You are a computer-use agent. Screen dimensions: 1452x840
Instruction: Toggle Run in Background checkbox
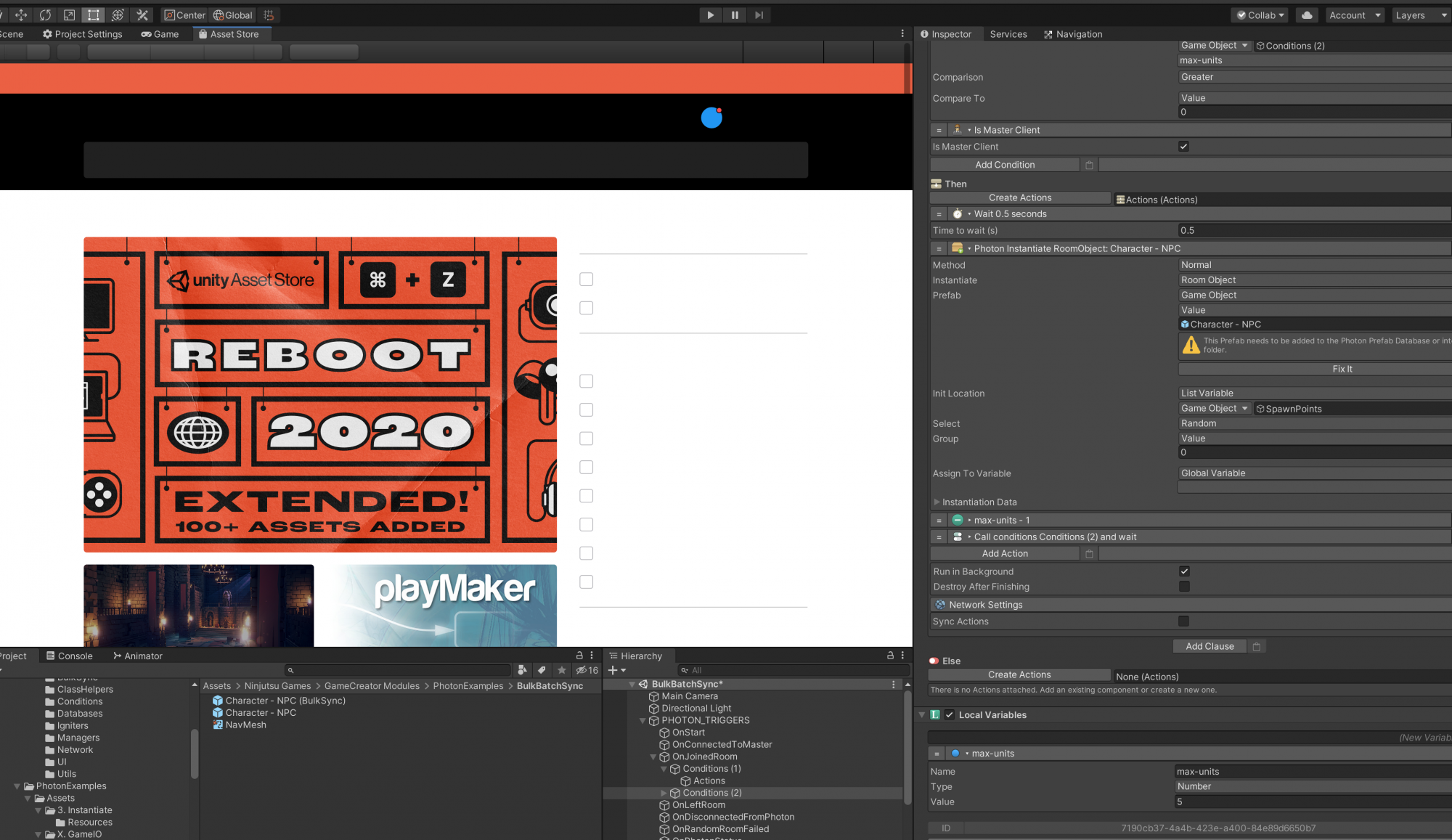click(1183, 571)
